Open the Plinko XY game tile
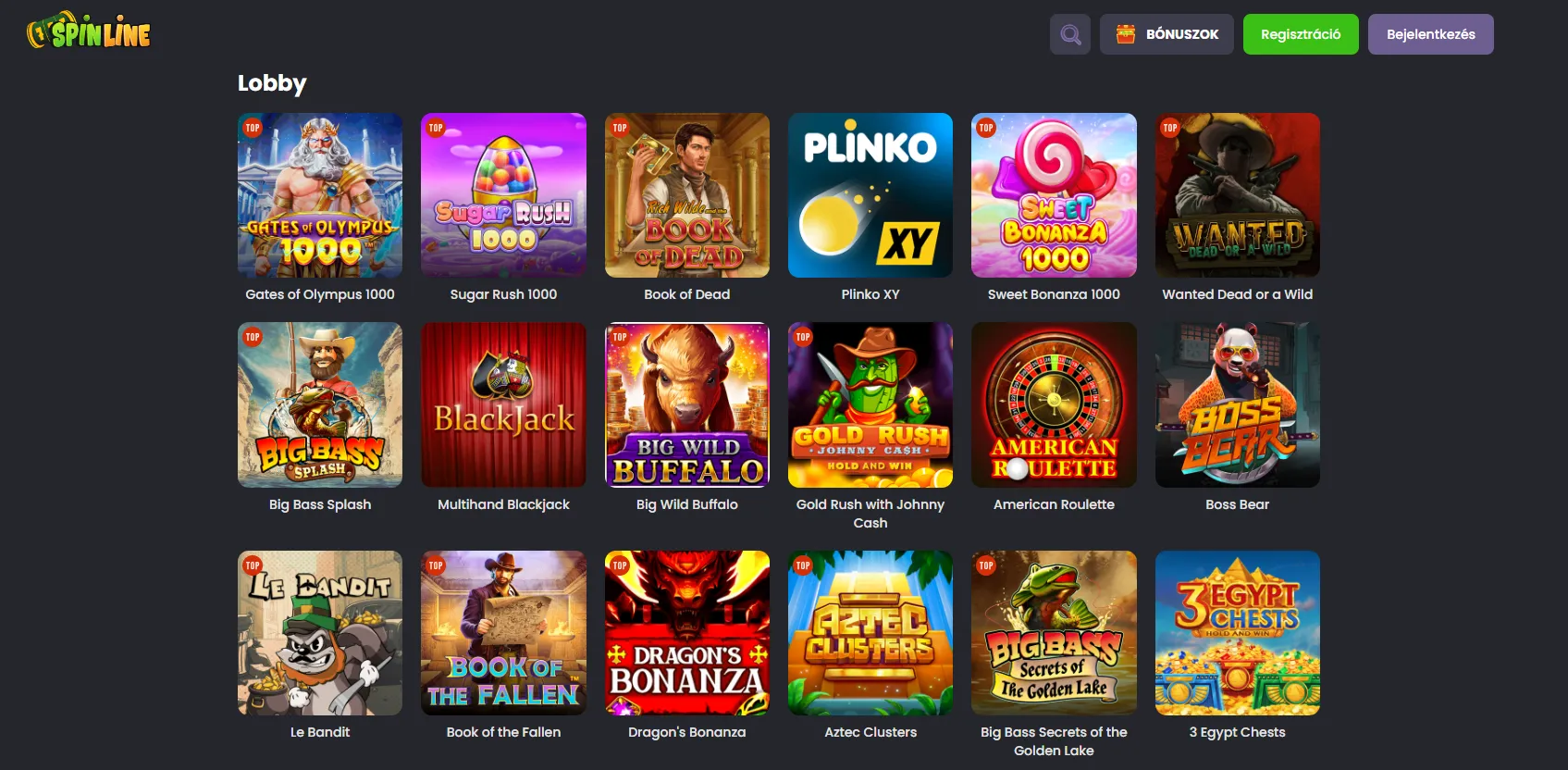The width and height of the screenshot is (1568, 770). click(x=870, y=195)
